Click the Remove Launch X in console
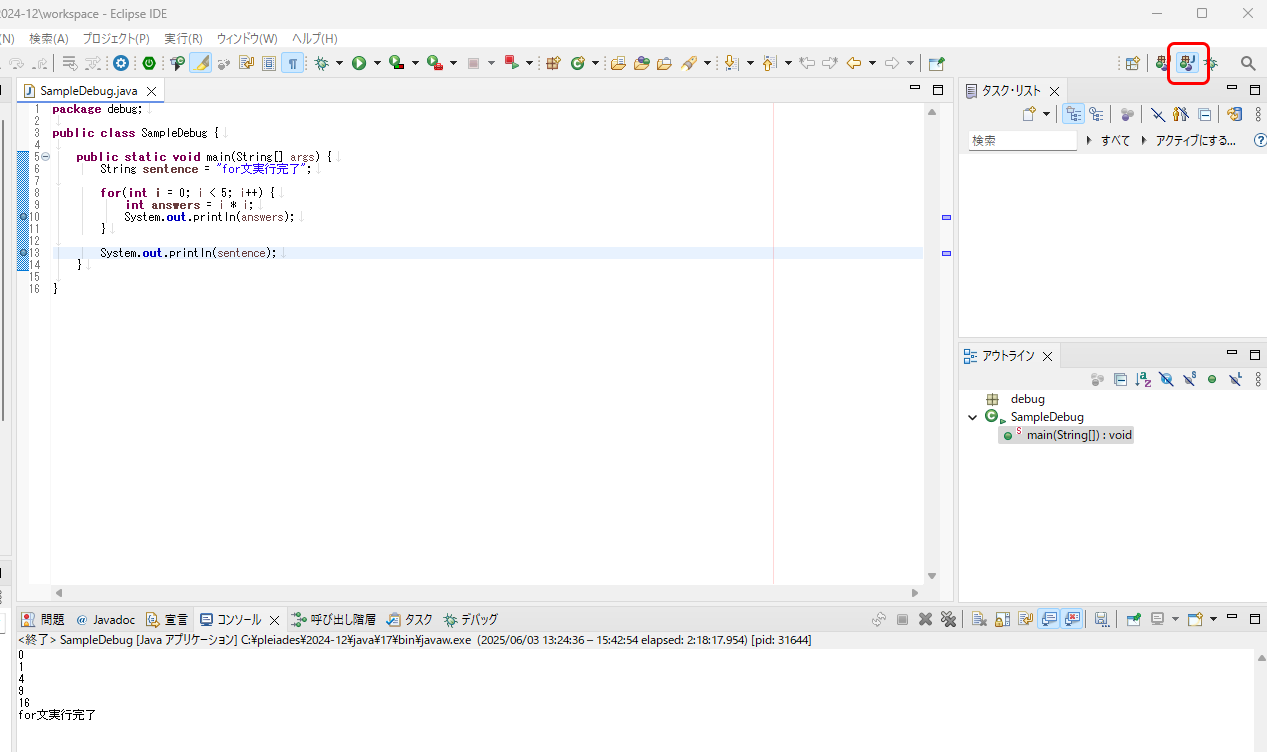The image size is (1267, 753). point(925,620)
